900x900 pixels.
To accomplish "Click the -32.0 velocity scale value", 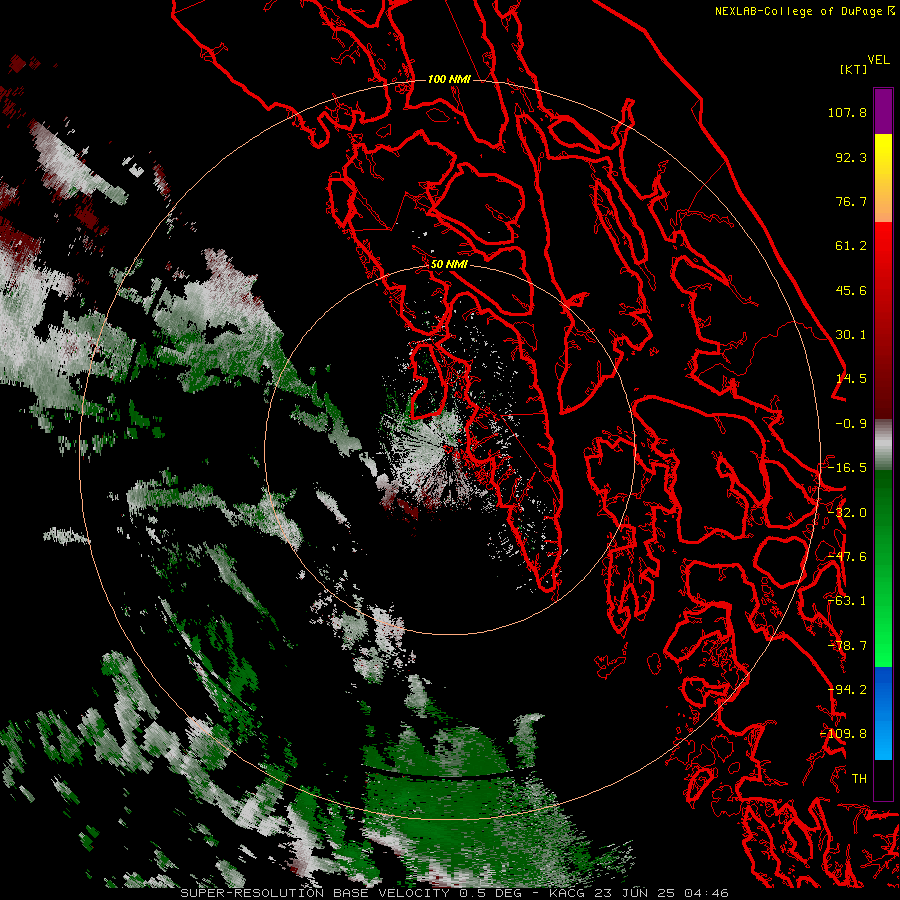I will pyautogui.click(x=847, y=513).
